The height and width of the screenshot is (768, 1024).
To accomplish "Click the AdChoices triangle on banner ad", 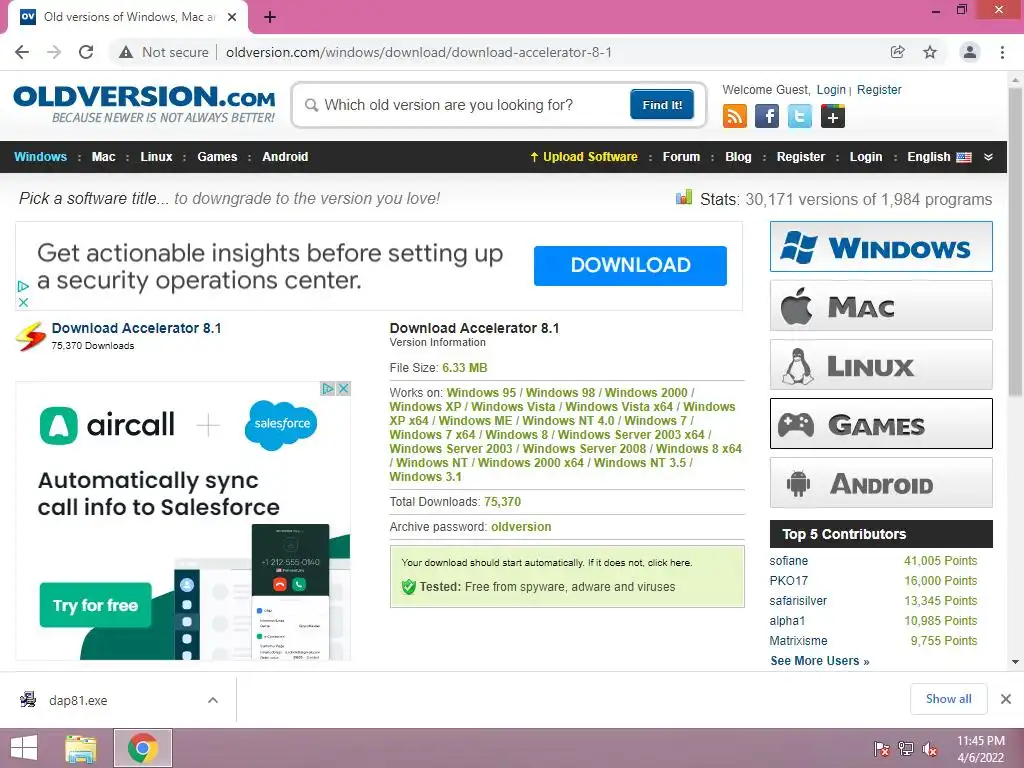I will pyautogui.click(x=23, y=286).
